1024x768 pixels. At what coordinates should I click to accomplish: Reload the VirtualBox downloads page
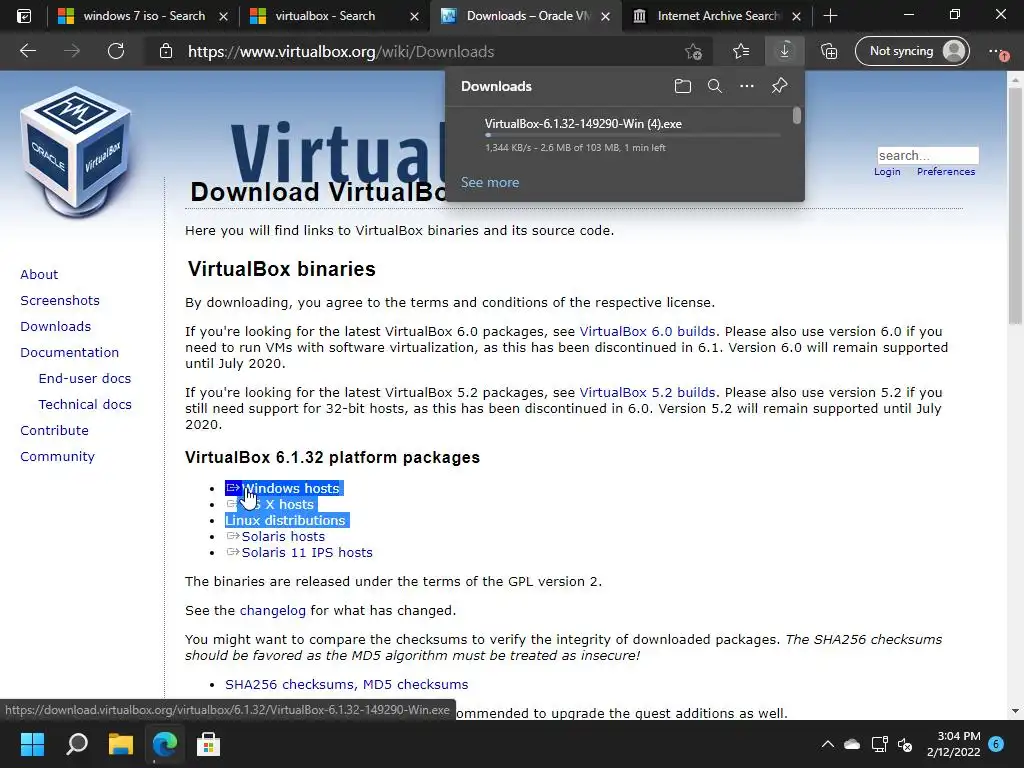click(x=116, y=51)
